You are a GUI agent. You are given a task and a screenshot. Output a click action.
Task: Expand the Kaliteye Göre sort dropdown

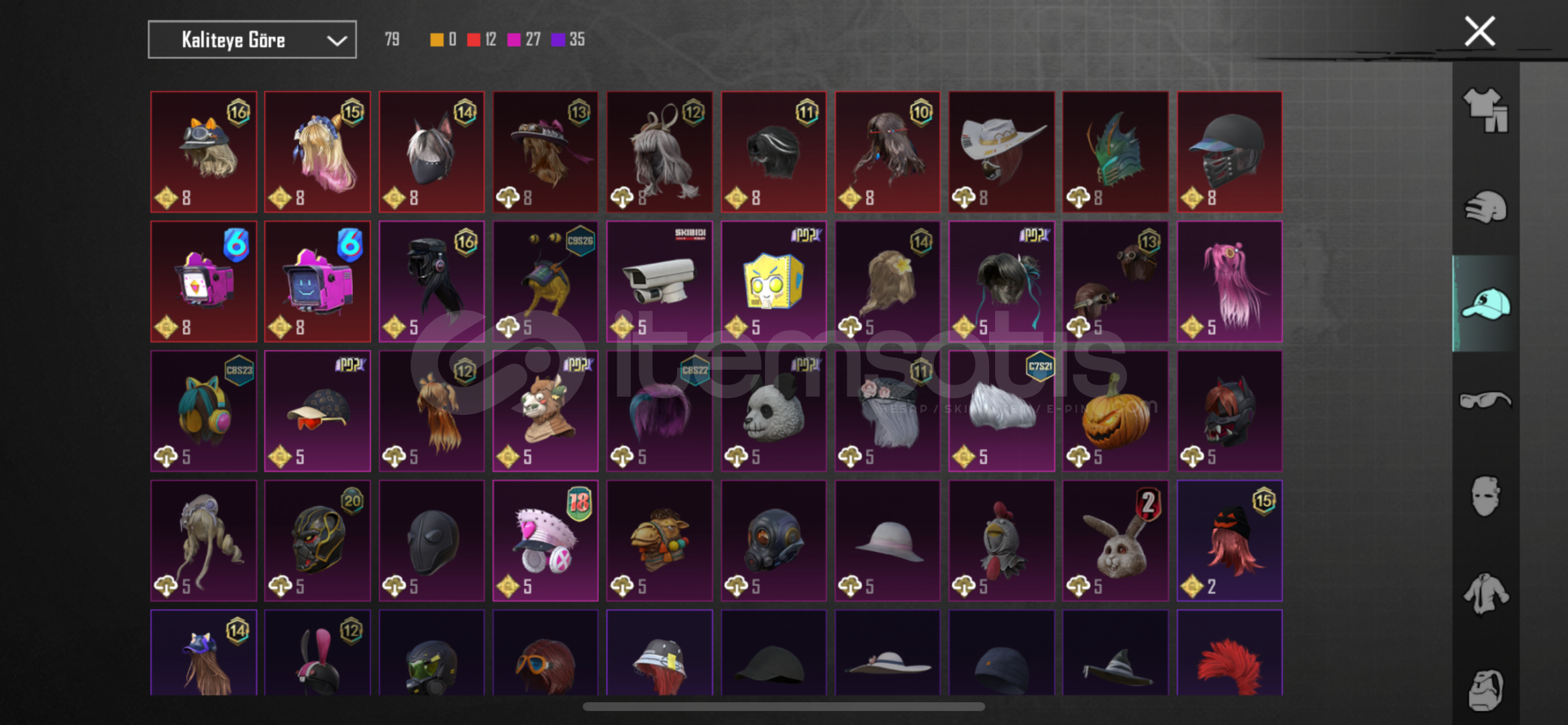click(252, 40)
